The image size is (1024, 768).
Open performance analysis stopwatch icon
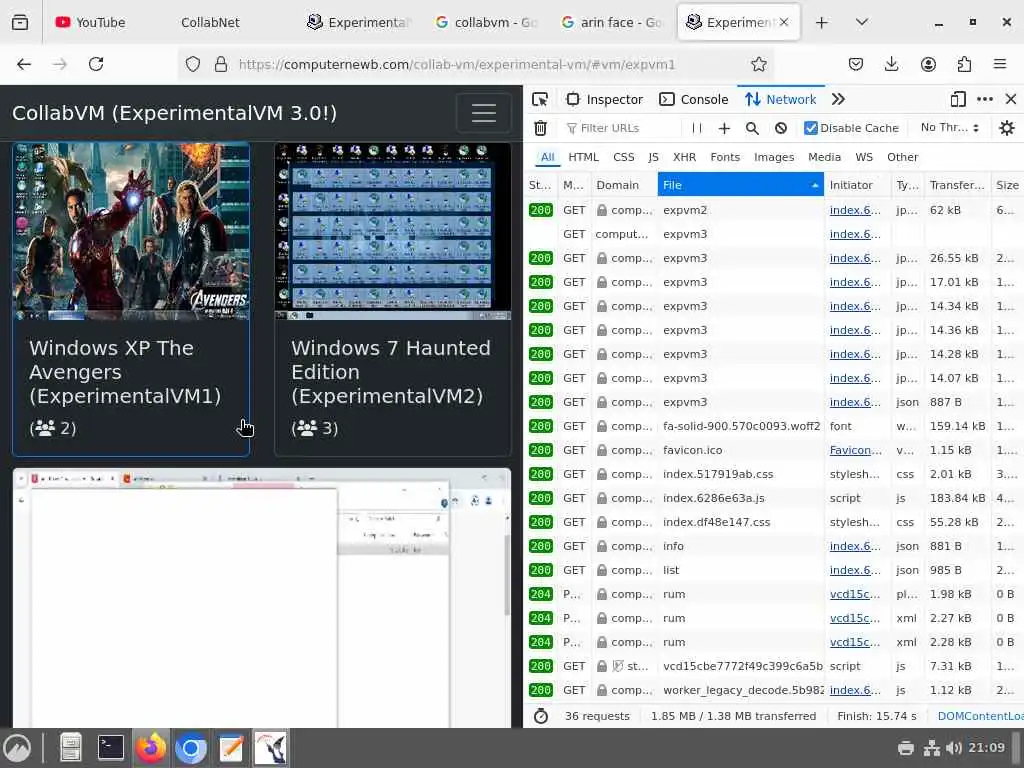pyautogui.click(x=541, y=716)
